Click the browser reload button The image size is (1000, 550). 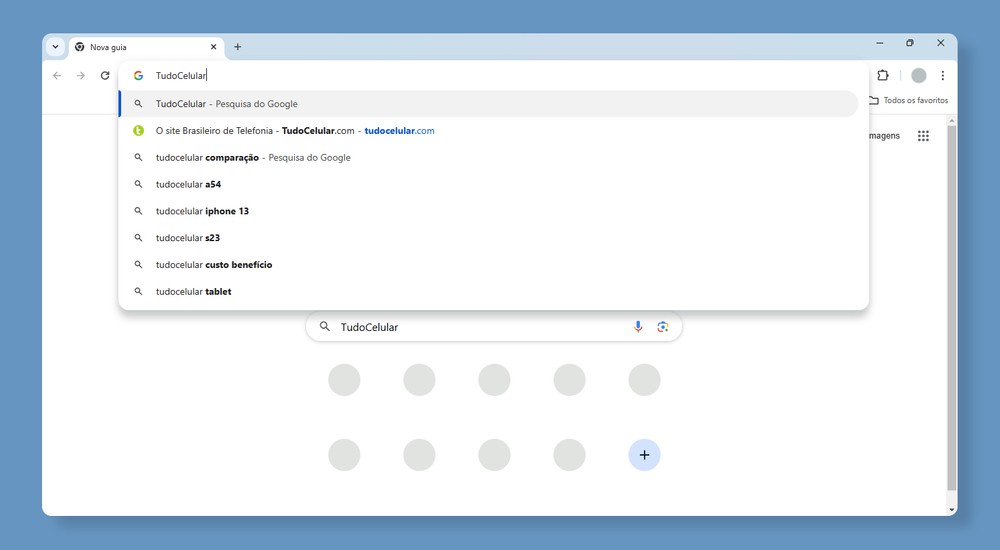(x=105, y=76)
